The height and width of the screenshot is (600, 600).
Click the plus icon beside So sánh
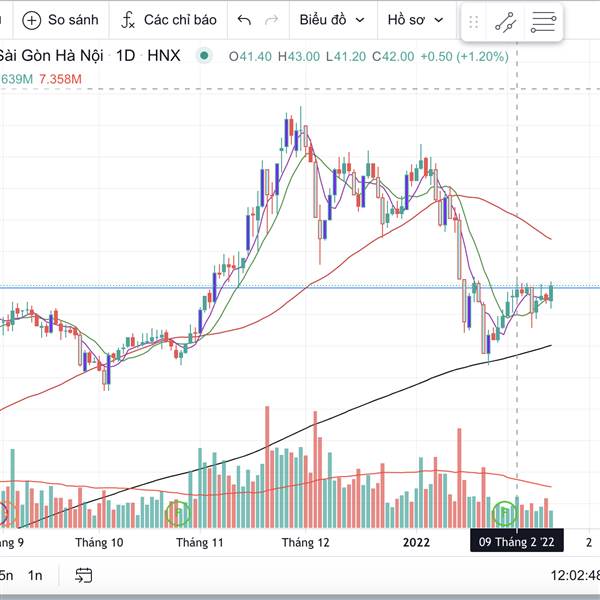point(31,20)
